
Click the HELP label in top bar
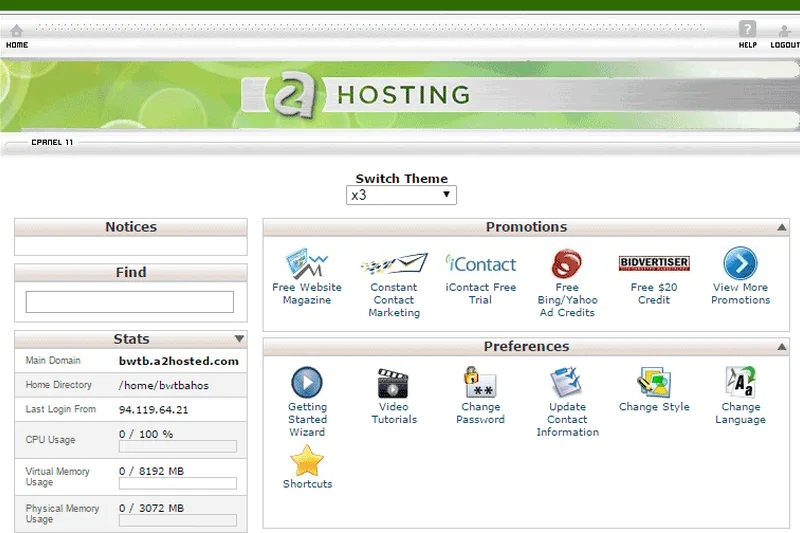click(747, 45)
